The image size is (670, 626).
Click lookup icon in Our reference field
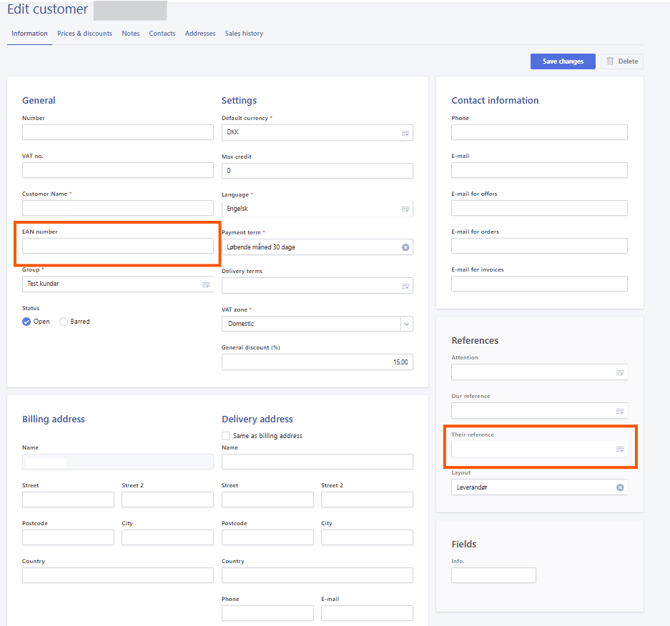click(620, 411)
